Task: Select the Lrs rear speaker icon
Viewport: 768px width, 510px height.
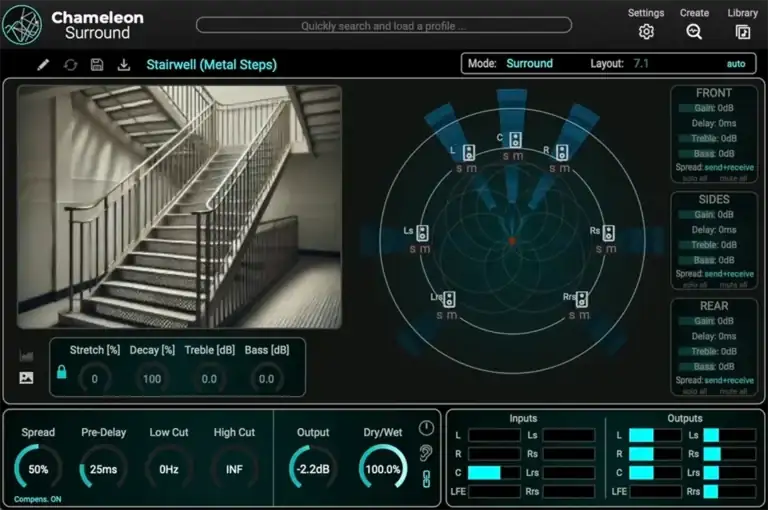Action: point(449,299)
